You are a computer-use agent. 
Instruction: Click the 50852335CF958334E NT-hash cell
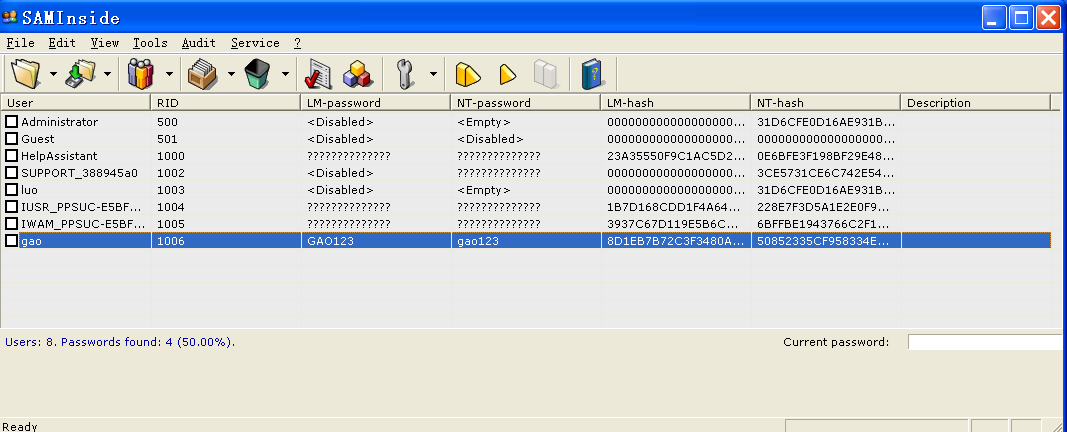pos(825,240)
